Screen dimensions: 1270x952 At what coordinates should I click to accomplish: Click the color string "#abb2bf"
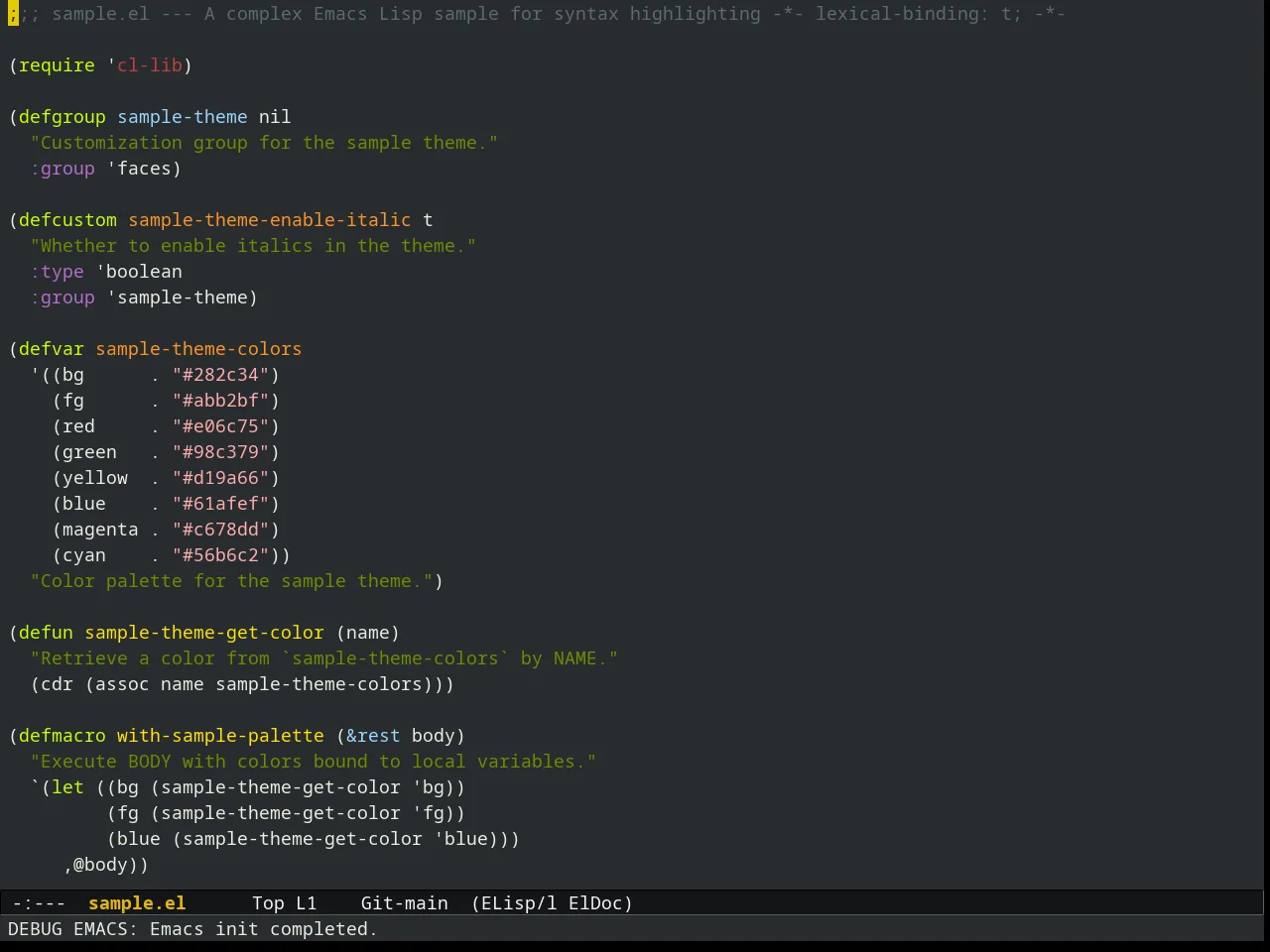click(x=220, y=401)
